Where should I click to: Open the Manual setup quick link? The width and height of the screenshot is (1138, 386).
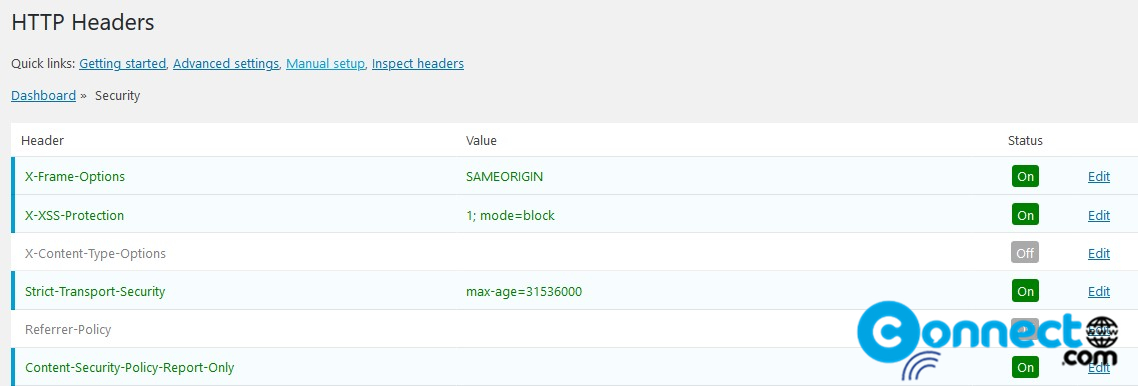tap(325, 64)
